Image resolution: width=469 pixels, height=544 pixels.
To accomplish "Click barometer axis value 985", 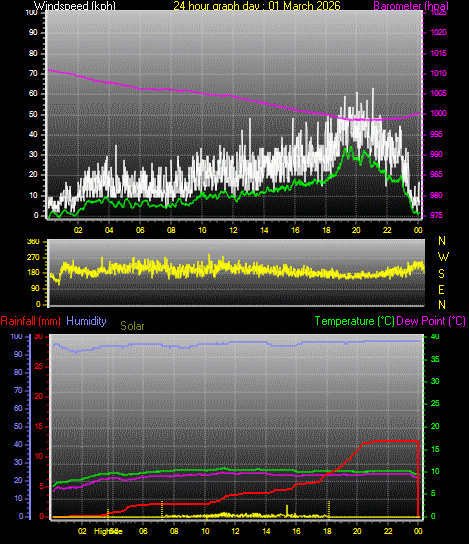I will pyautogui.click(x=436, y=175).
